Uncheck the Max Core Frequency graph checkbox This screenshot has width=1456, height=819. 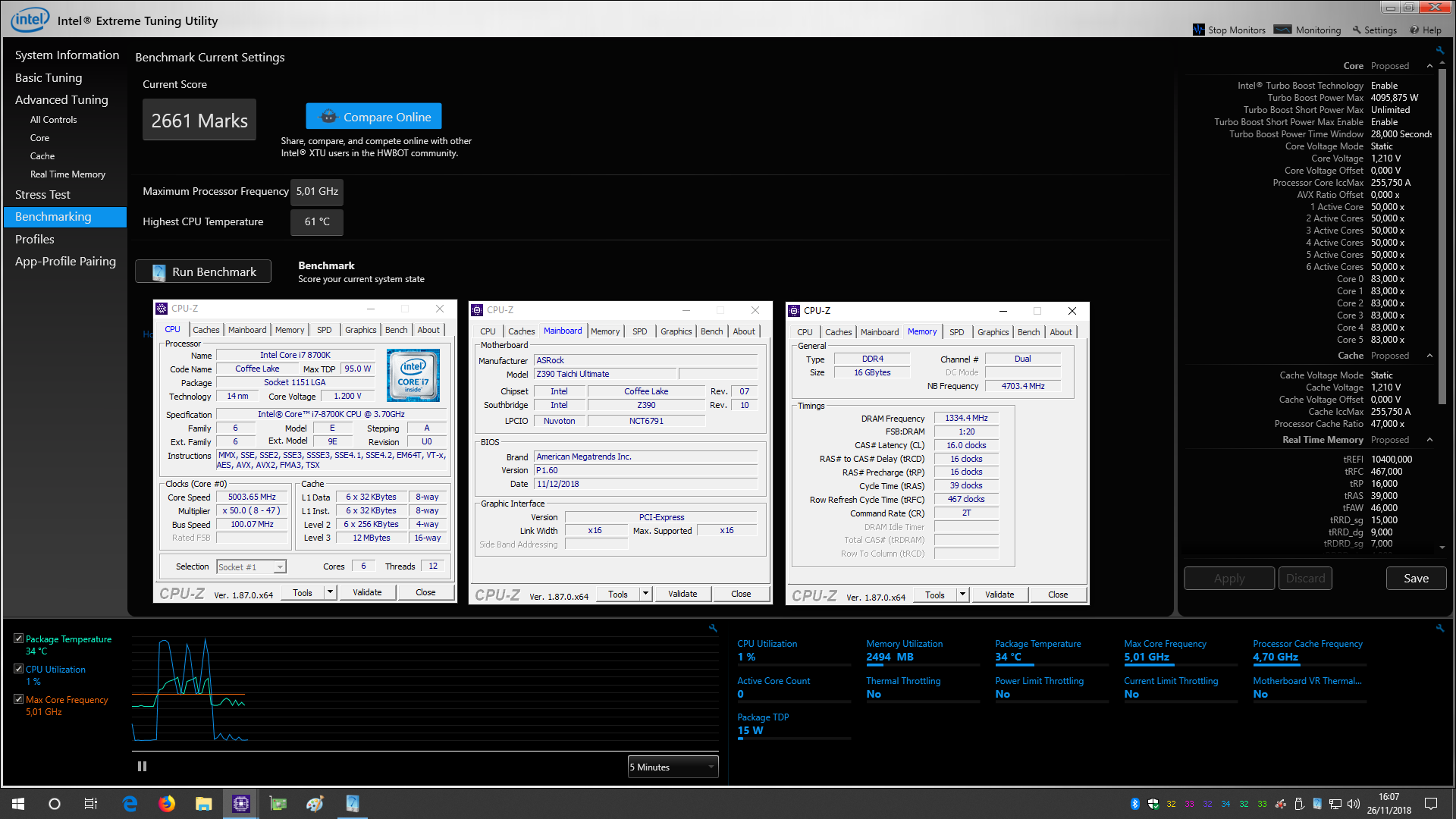tap(18, 699)
